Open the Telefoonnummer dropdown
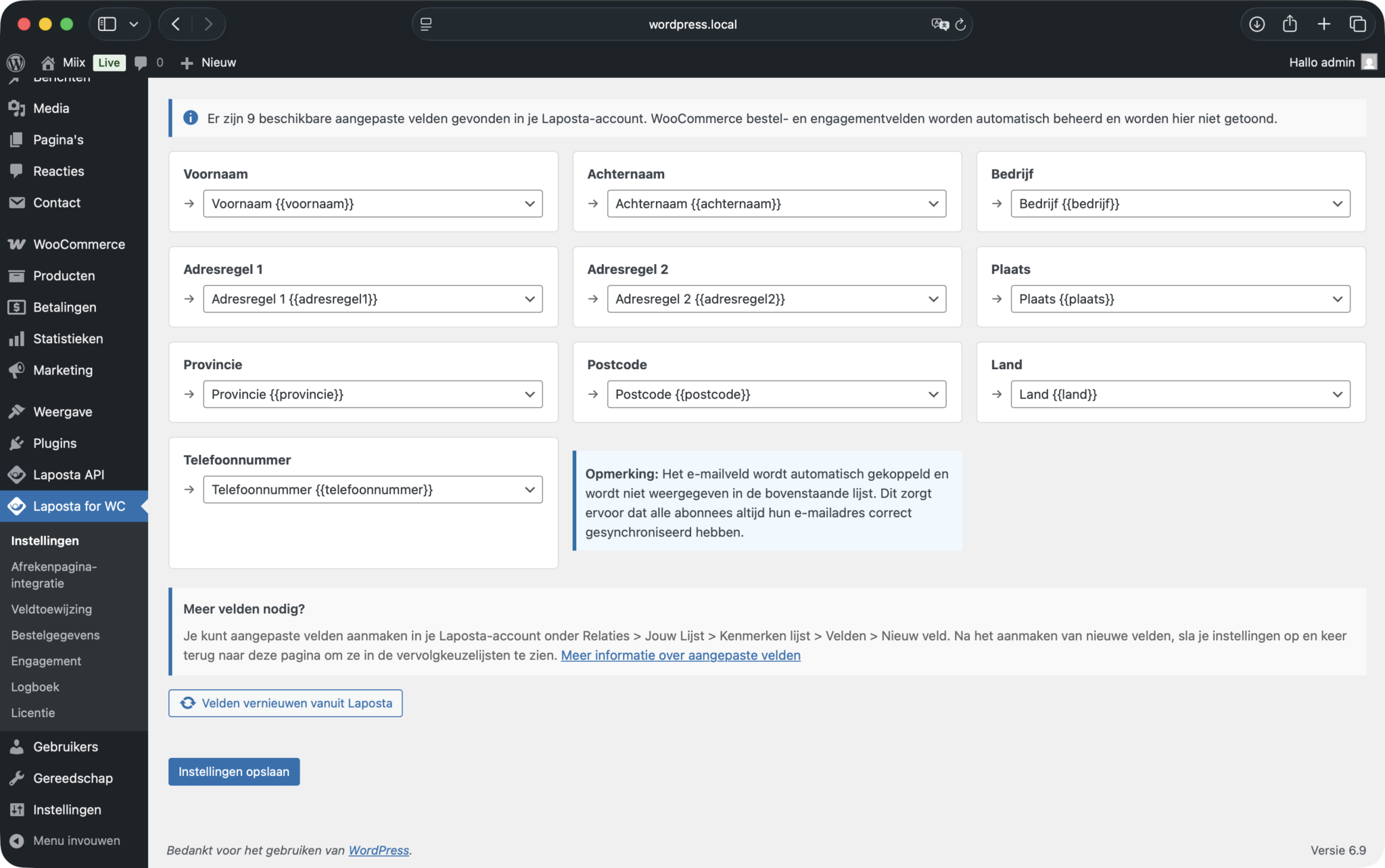Image resolution: width=1385 pixels, height=868 pixels. click(372, 489)
